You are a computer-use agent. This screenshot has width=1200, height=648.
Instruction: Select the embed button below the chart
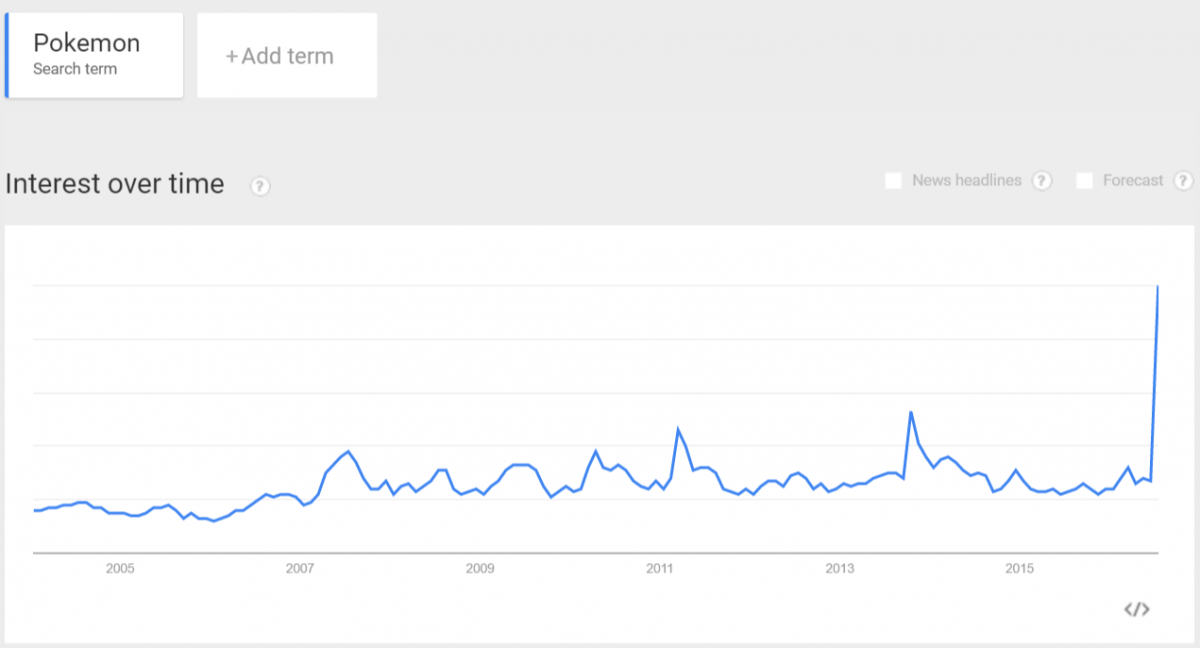(x=1135, y=607)
